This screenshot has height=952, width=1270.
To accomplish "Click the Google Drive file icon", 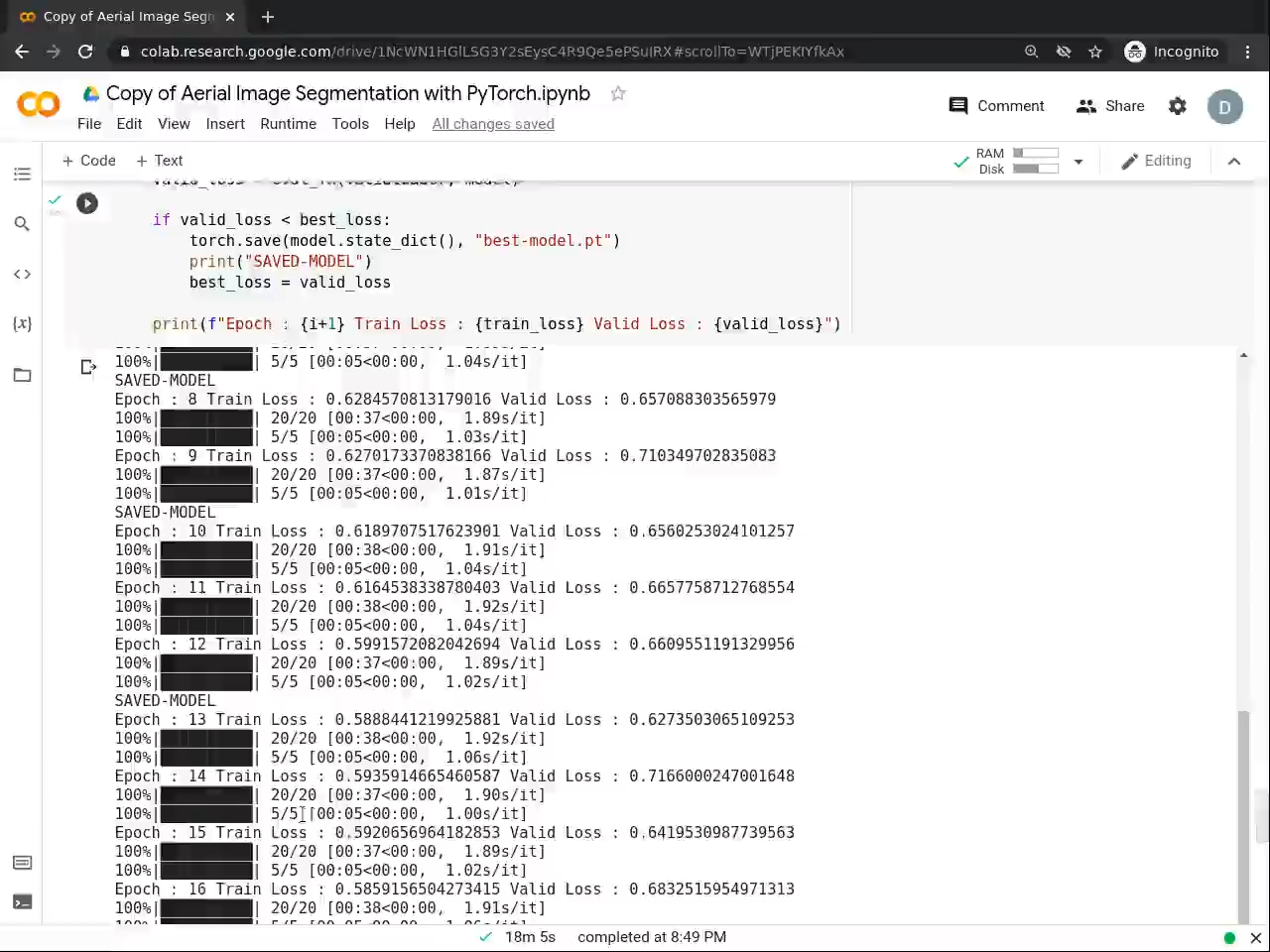I will click(90, 93).
